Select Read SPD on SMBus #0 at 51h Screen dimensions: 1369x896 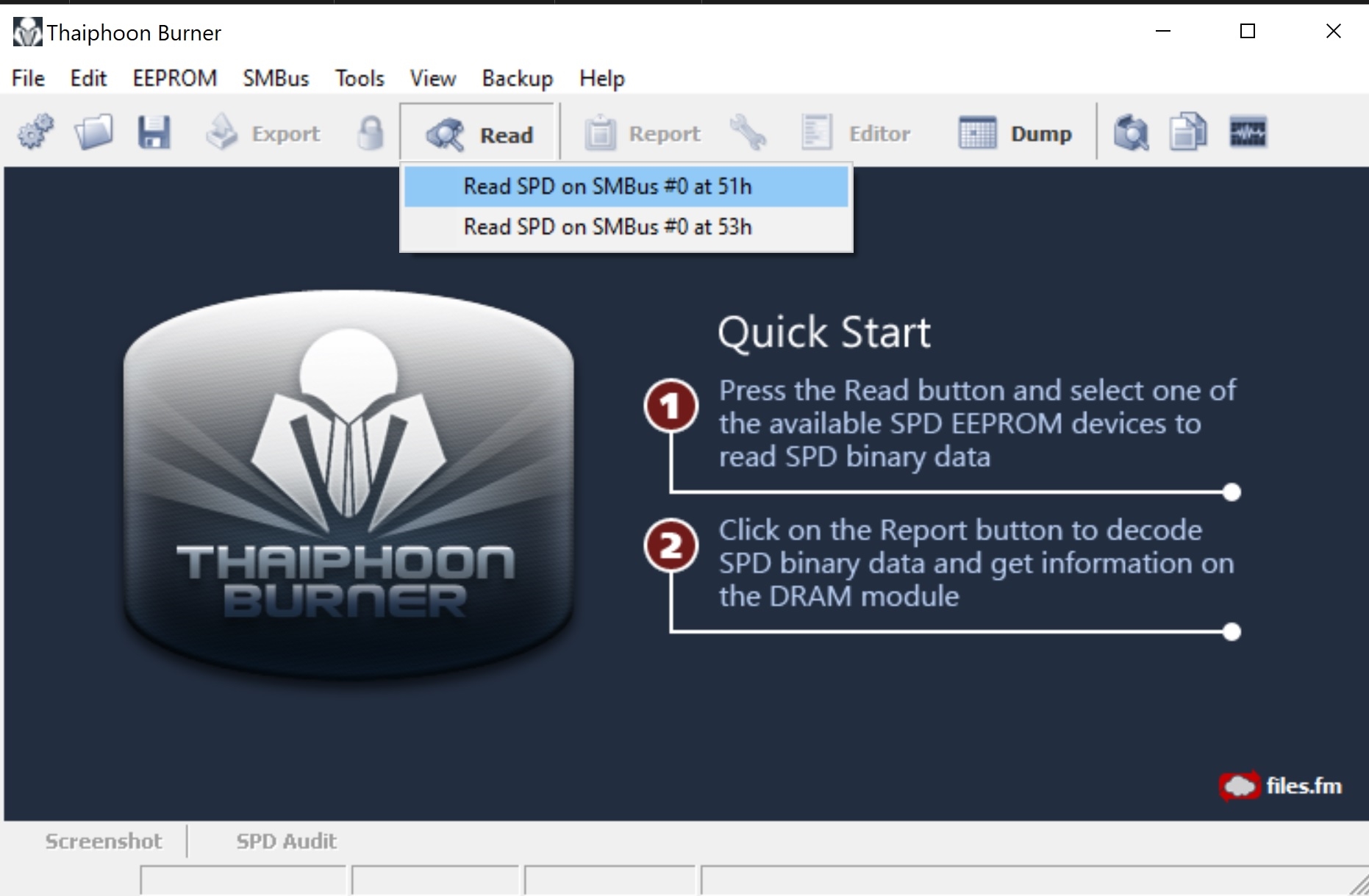pyautogui.click(x=626, y=187)
